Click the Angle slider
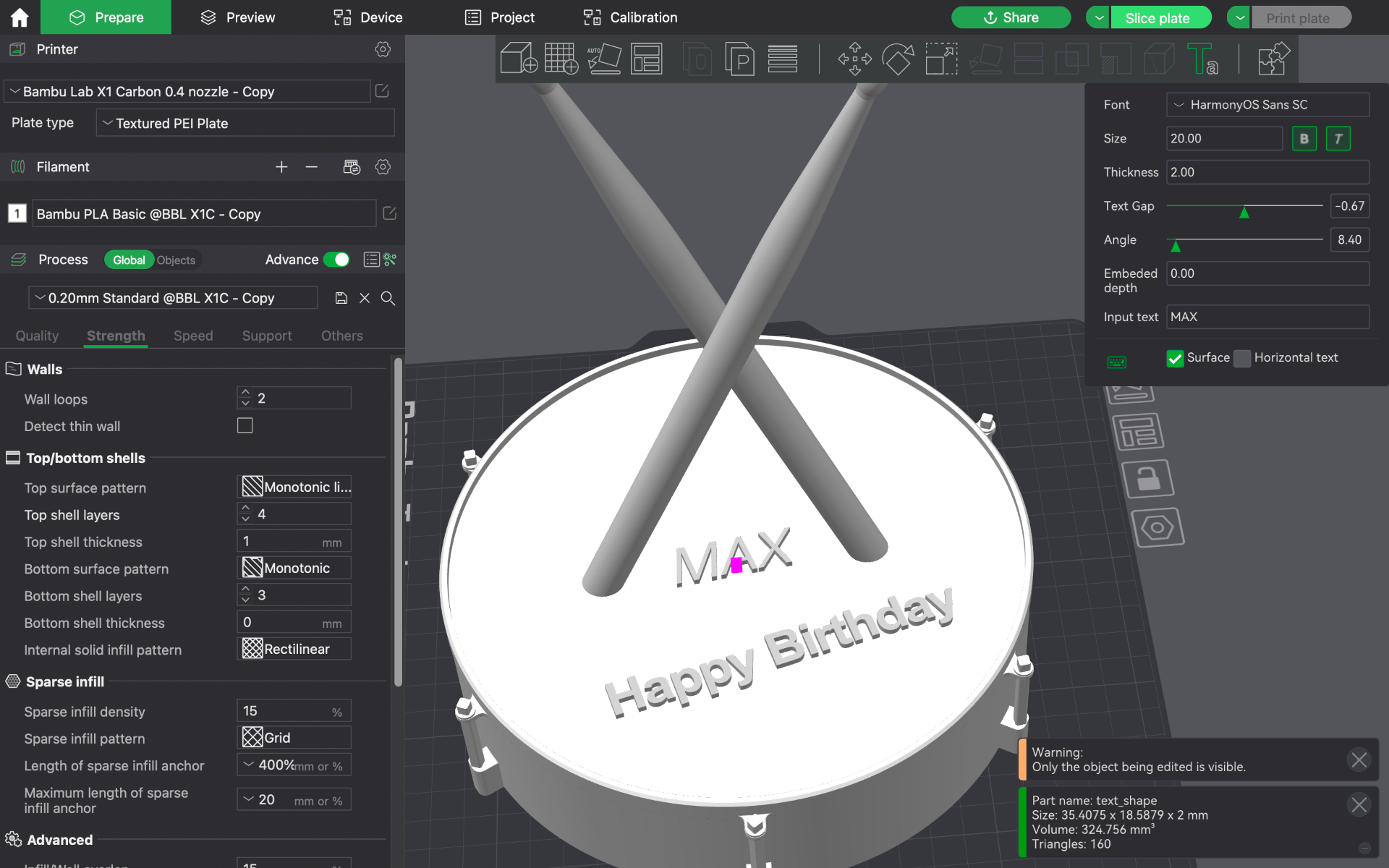 pyautogui.click(x=1244, y=241)
